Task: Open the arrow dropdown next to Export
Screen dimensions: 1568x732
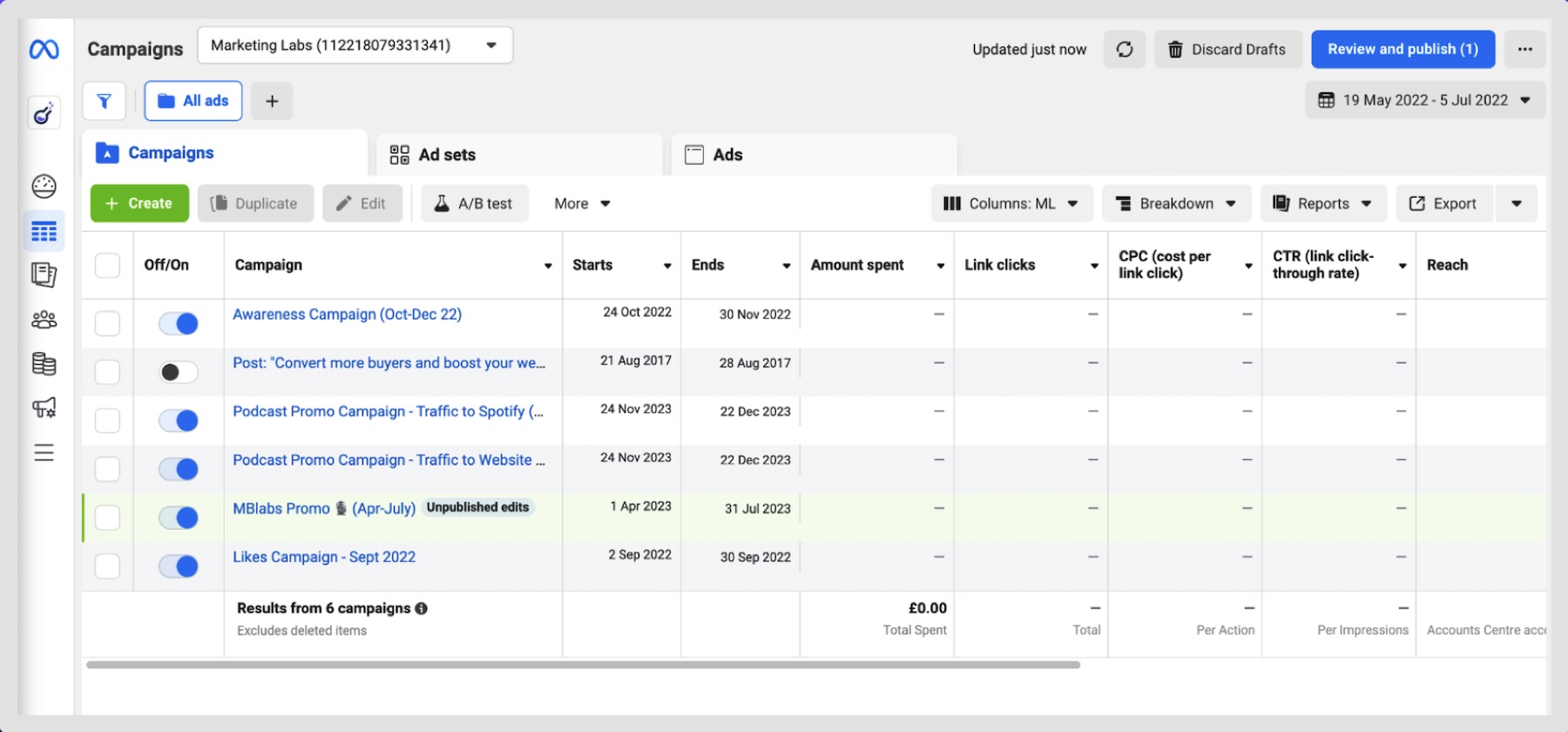Action: 1517,203
